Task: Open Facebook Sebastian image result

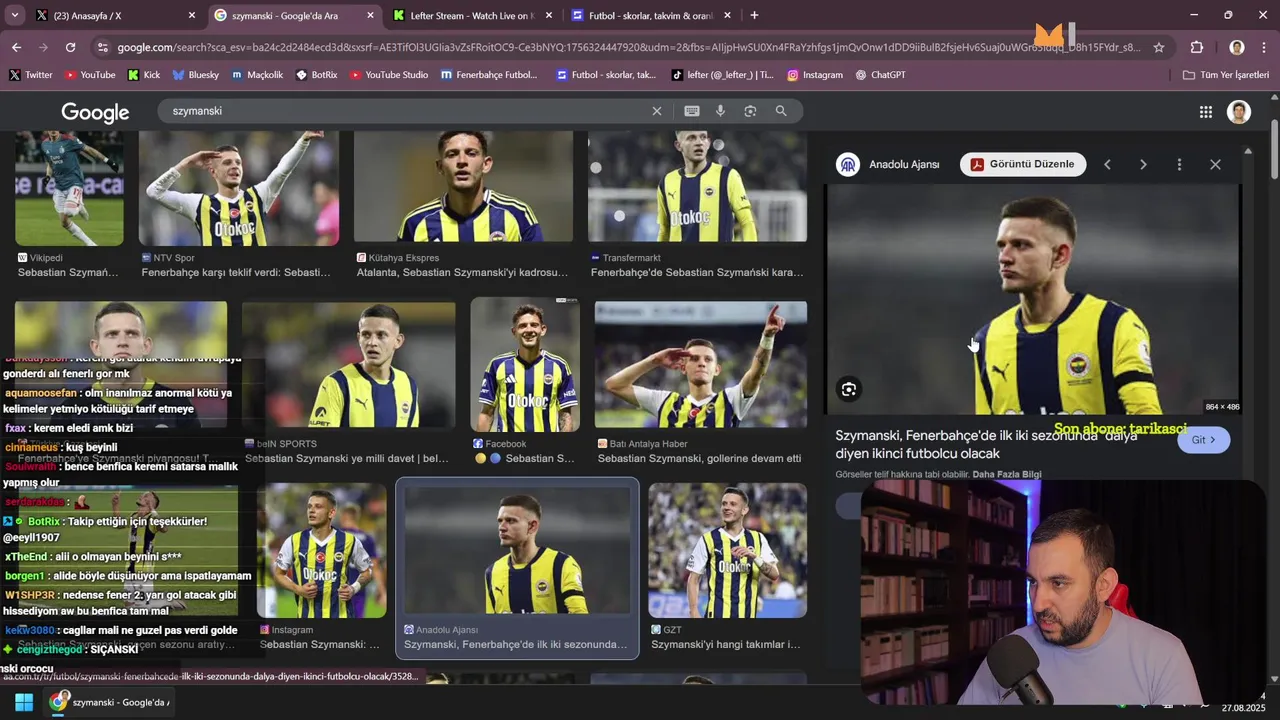Action: (525, 365)
